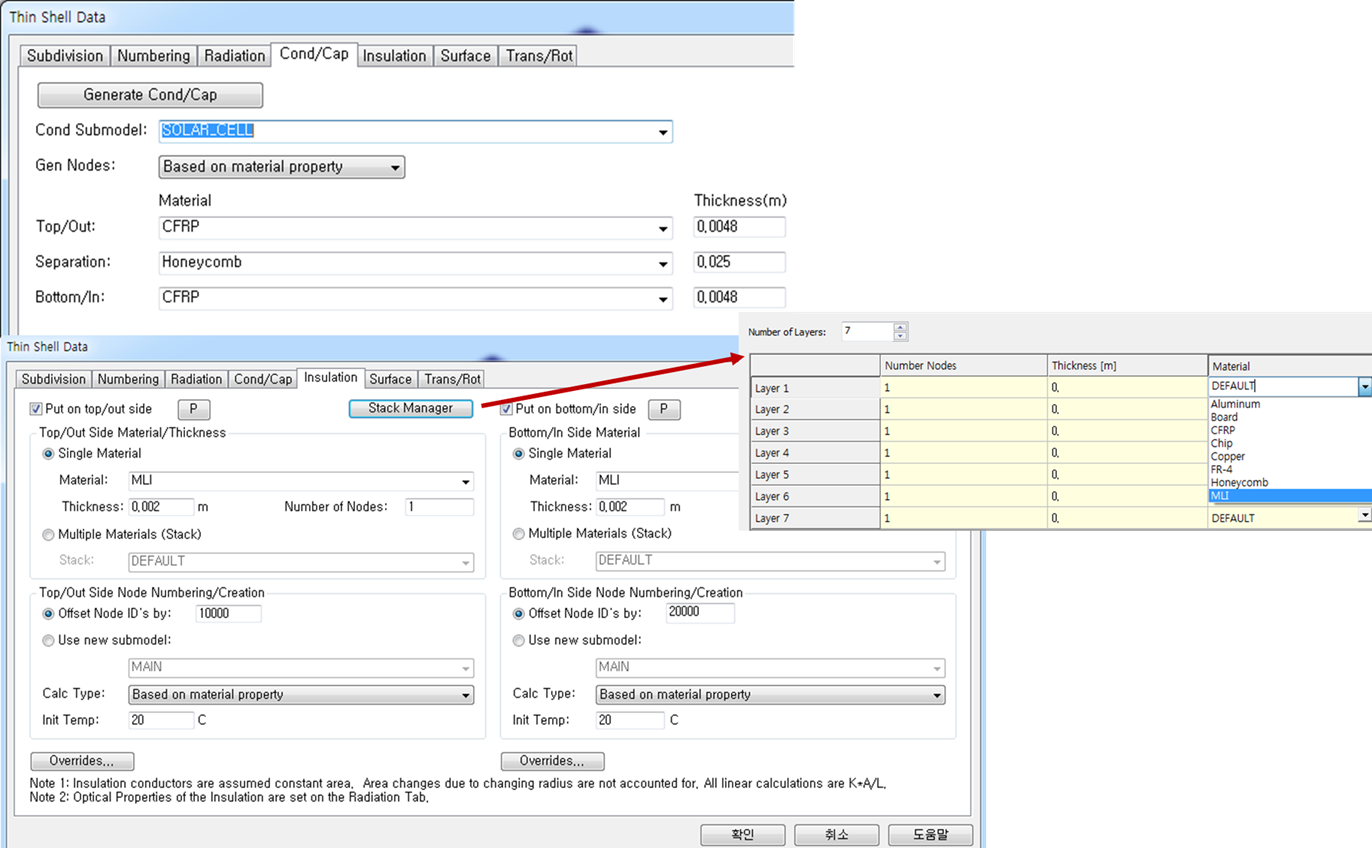Click bottom/in side Overrides button
1372x848 pixels.
pyautogui.click(x=553, y=761)
